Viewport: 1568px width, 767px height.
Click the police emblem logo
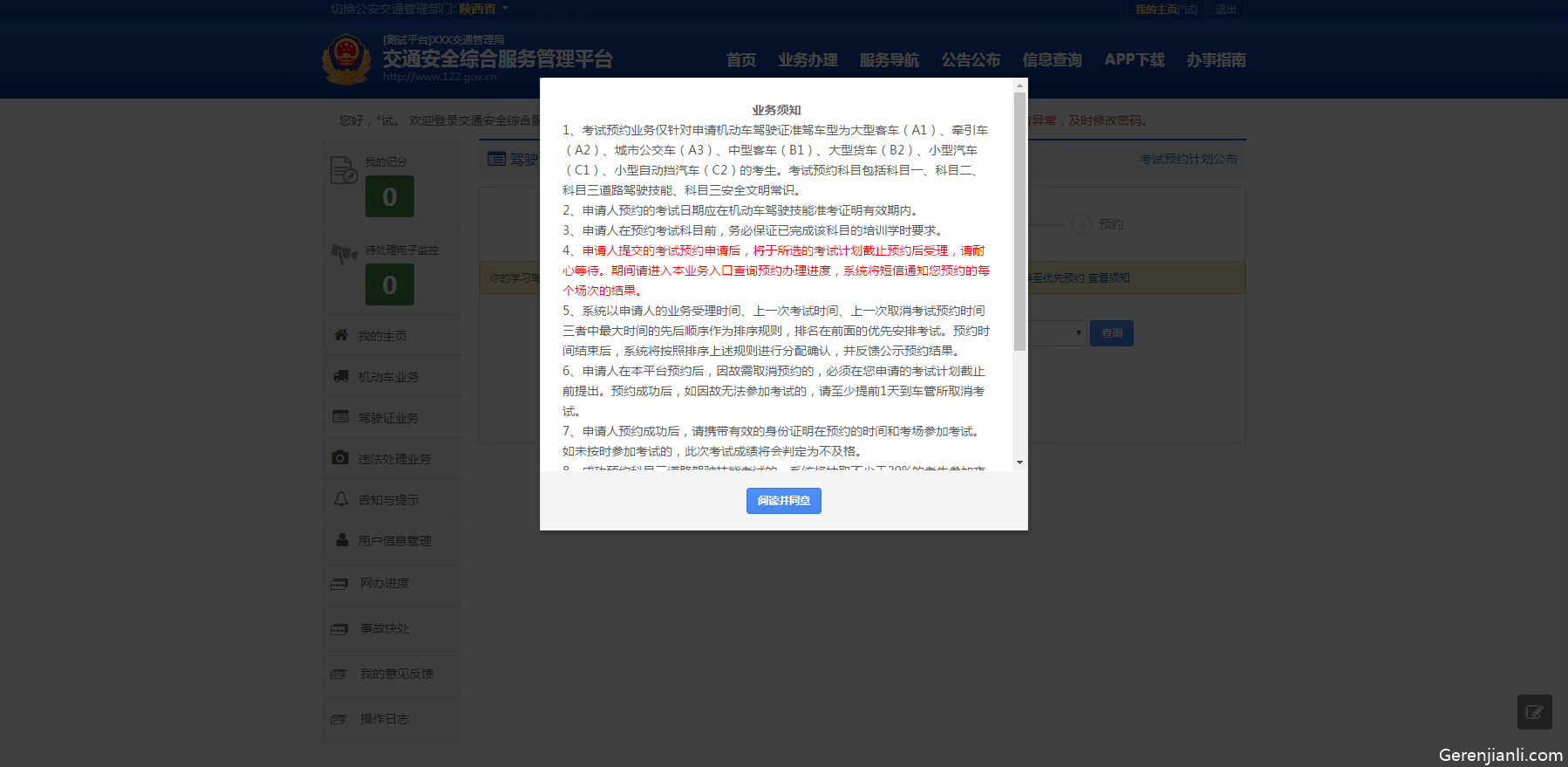pos(347,59)
